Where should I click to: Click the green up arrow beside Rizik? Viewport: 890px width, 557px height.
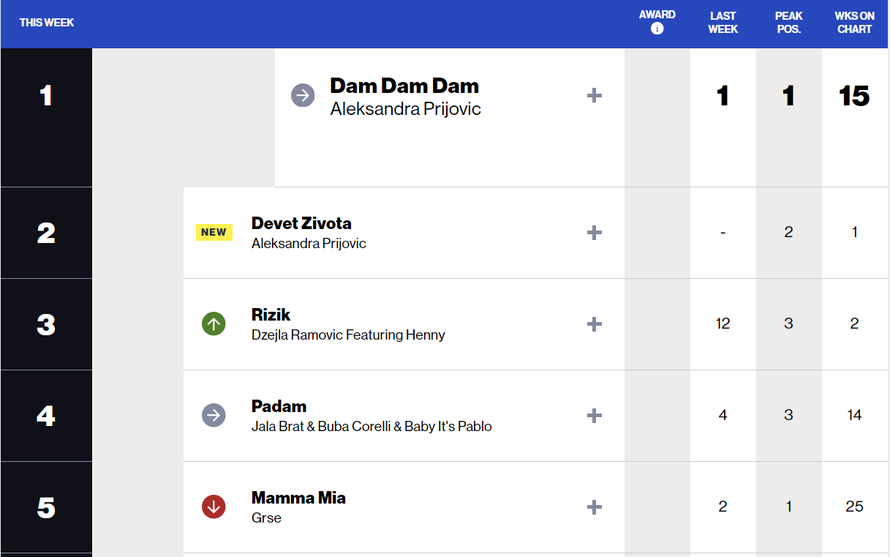click(x=213, y=324)
